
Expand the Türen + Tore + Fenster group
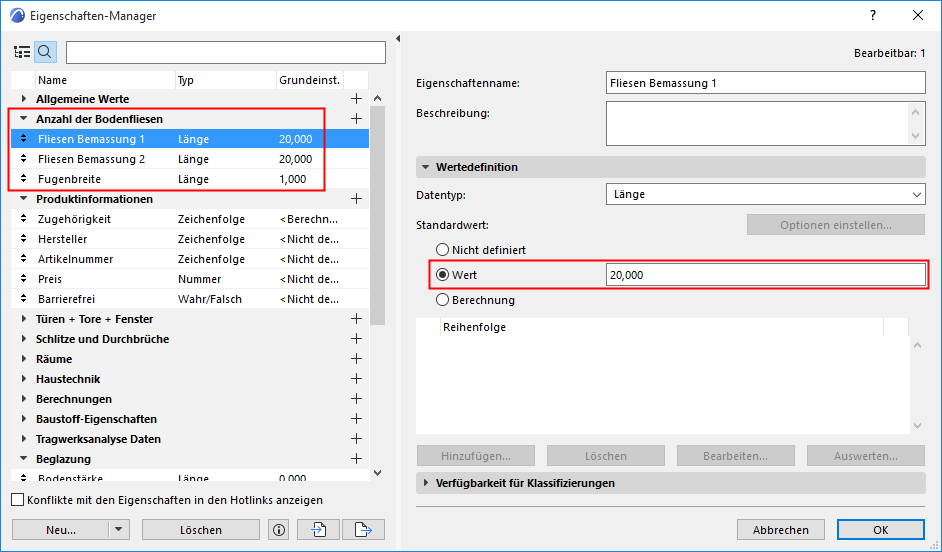(x=24, y=319)
